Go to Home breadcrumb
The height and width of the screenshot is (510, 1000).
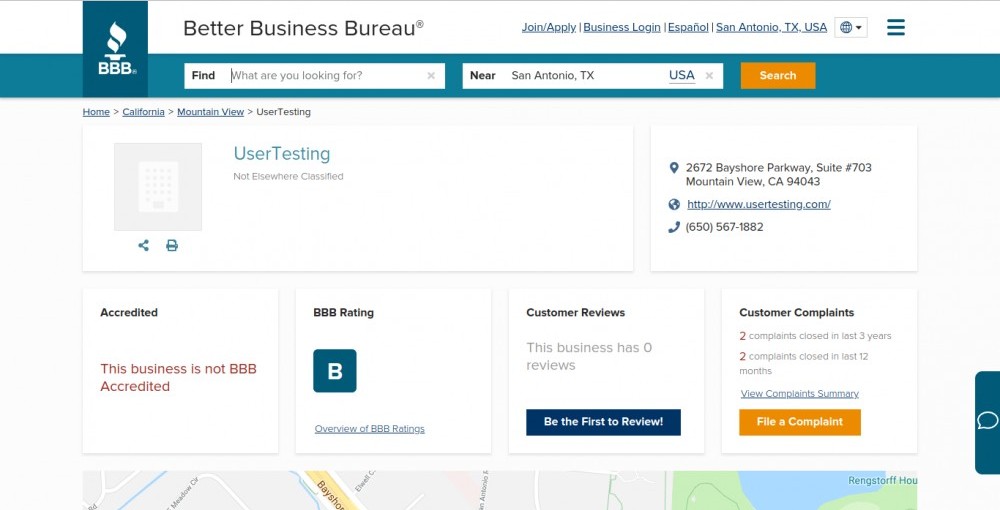96,112
